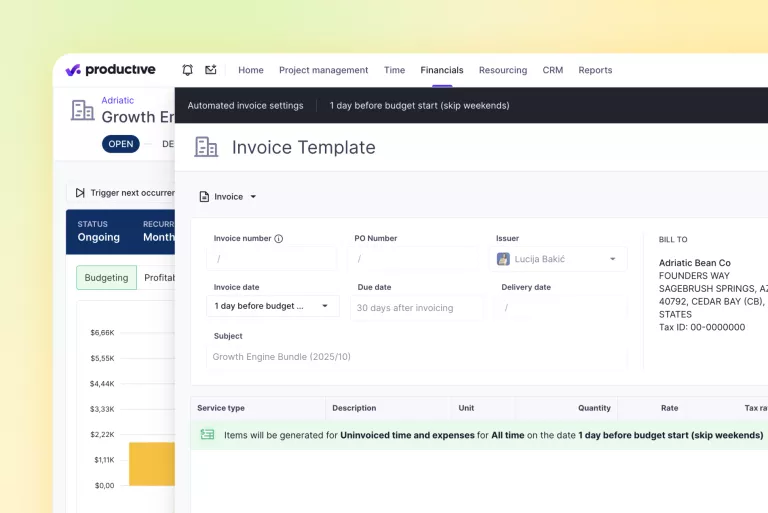Click the Trigger next occurrence play icon
Image resolution: width=768 pixels, height=513 pixels.
click(x=80, y=193)
